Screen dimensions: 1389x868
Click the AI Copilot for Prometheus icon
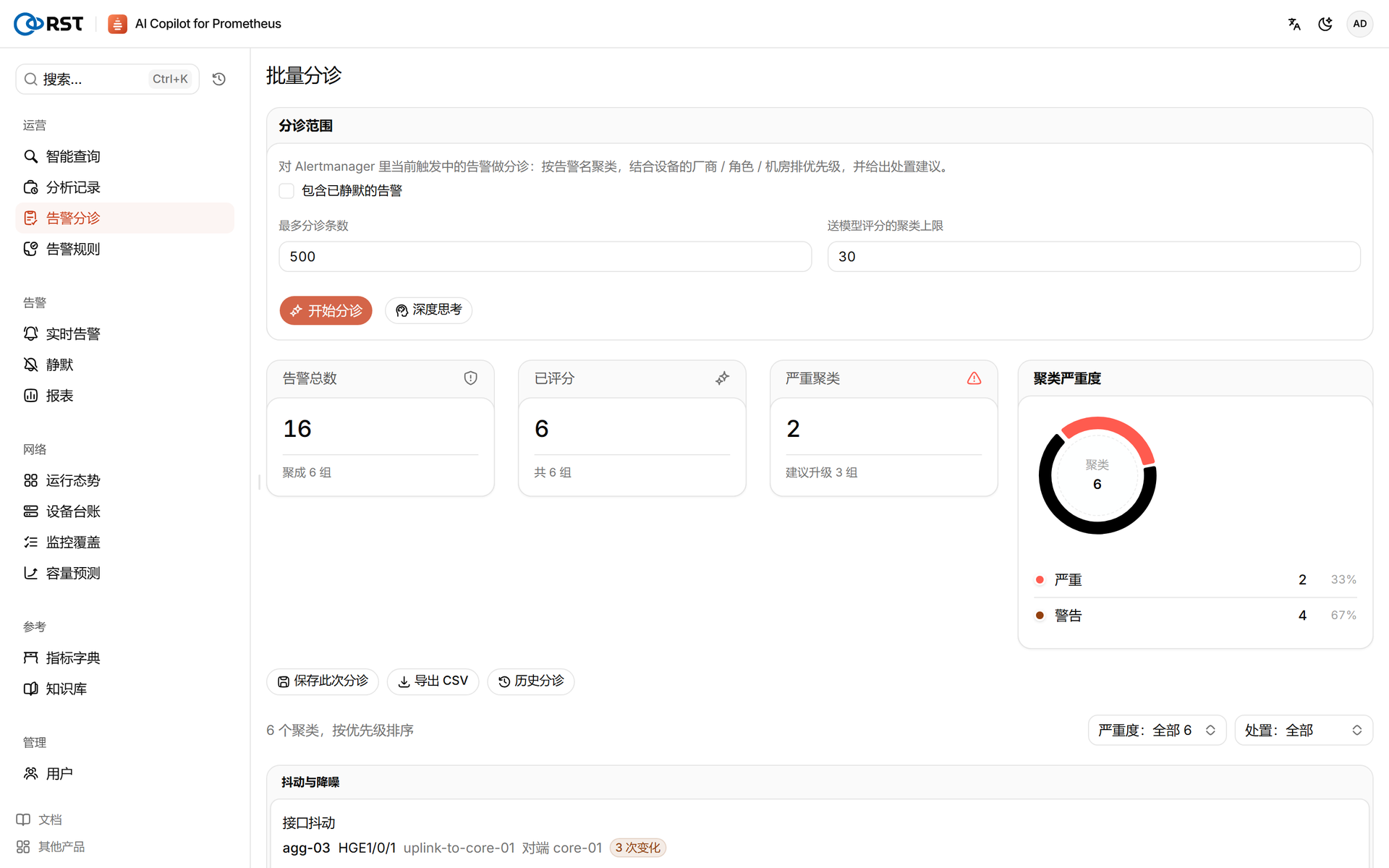tap(117, 24)
